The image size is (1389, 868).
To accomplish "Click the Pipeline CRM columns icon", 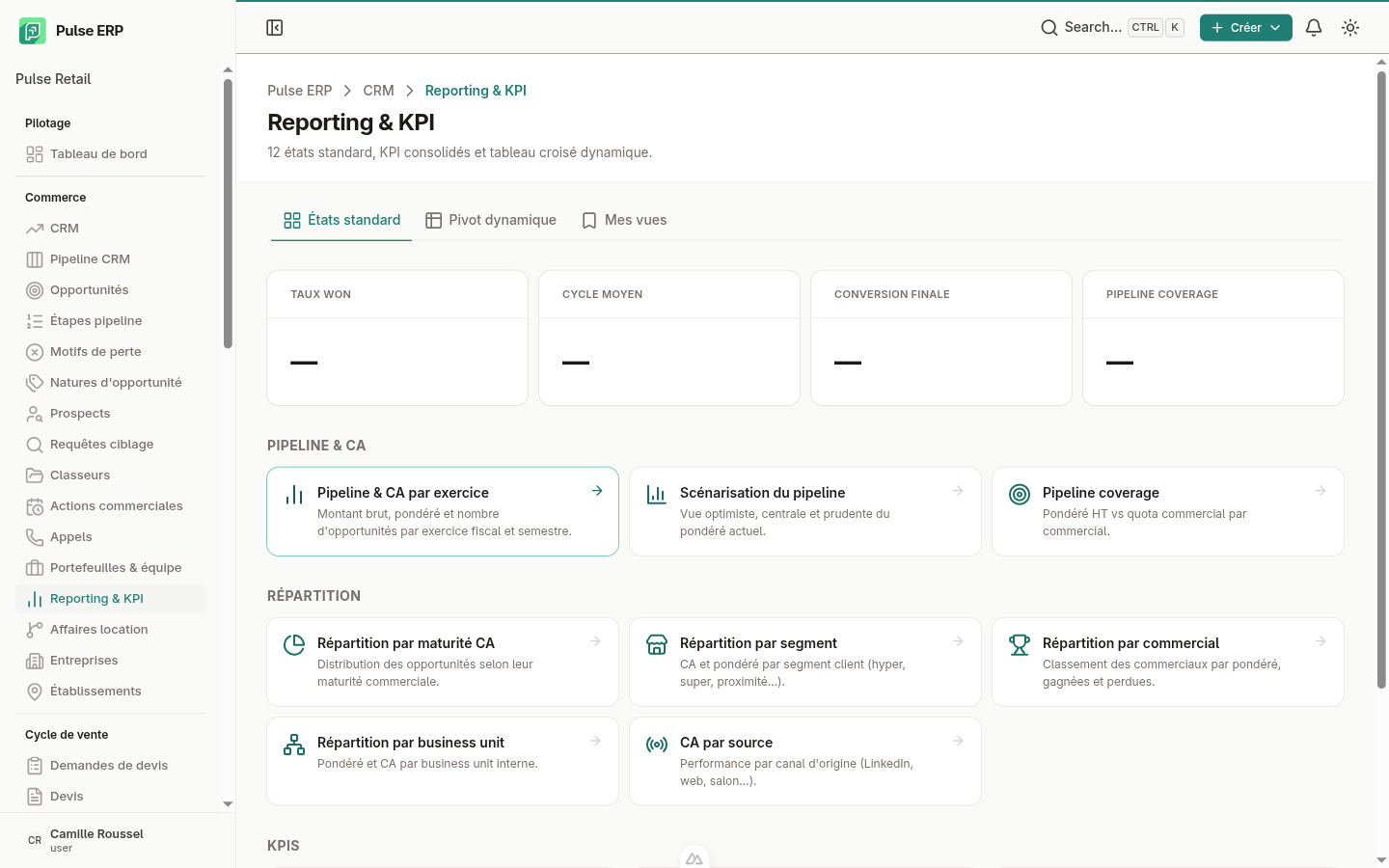I will 35,259.
